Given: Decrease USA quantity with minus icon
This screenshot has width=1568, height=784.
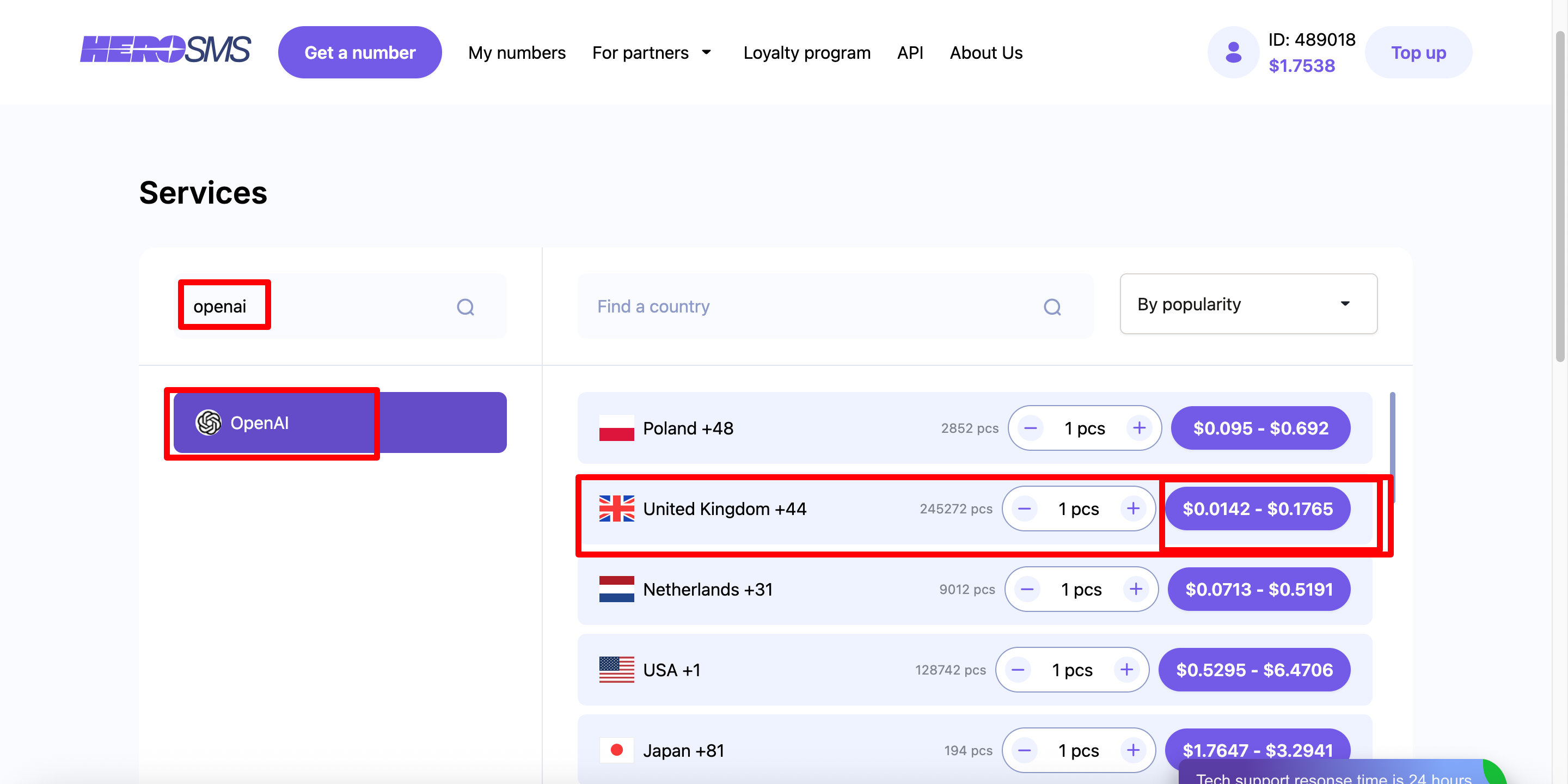Looking at the screenshot, I should [1018, 670].
